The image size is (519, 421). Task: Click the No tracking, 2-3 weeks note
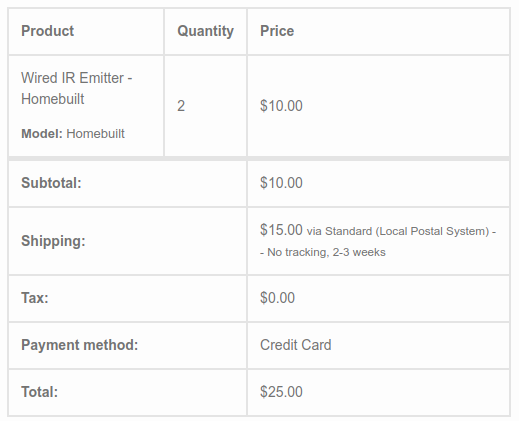click(x=326, y=252)
